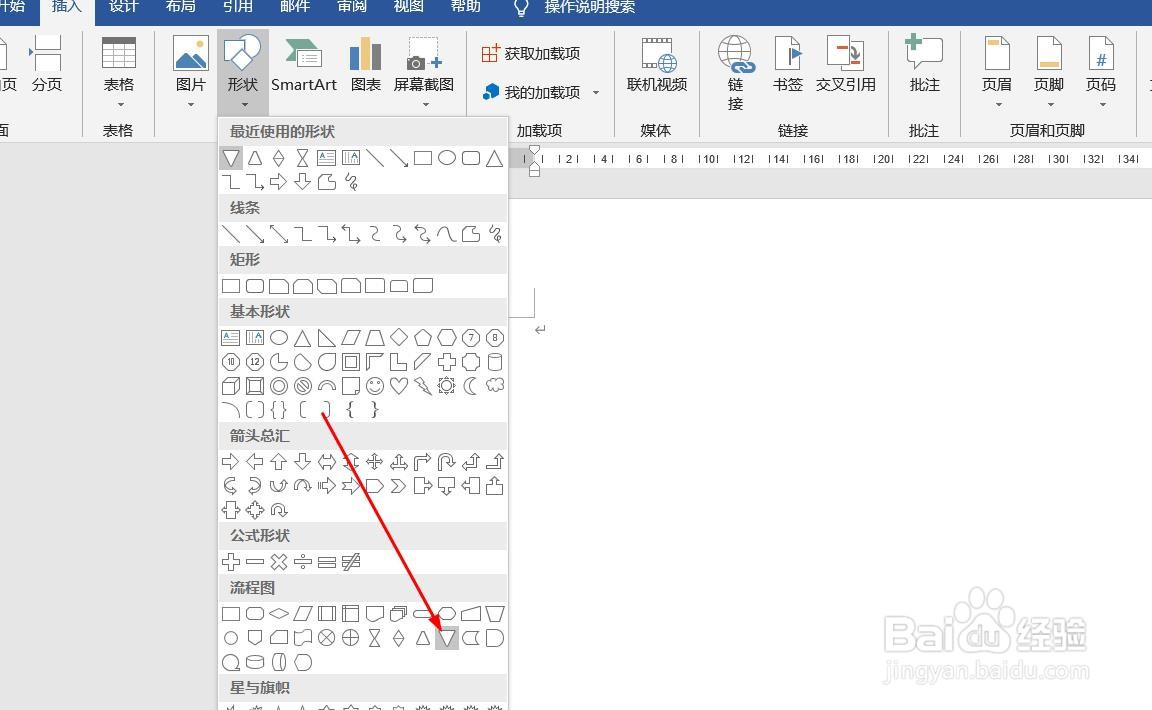1152x710 pixels.
Task: Select Decision diamond in Flowchart section
Action: click(x=278, y=614)
